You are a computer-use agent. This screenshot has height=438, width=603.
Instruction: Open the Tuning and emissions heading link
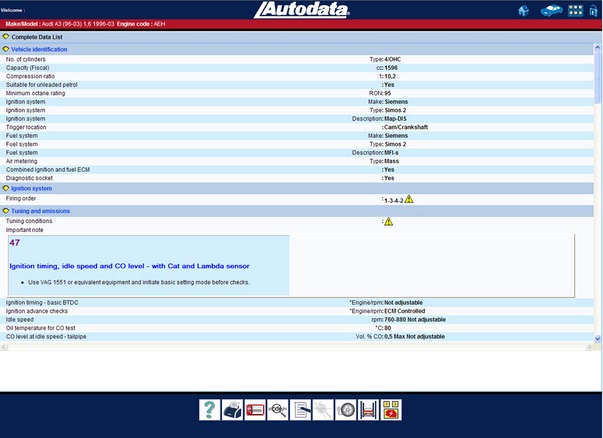coord(40,211)
